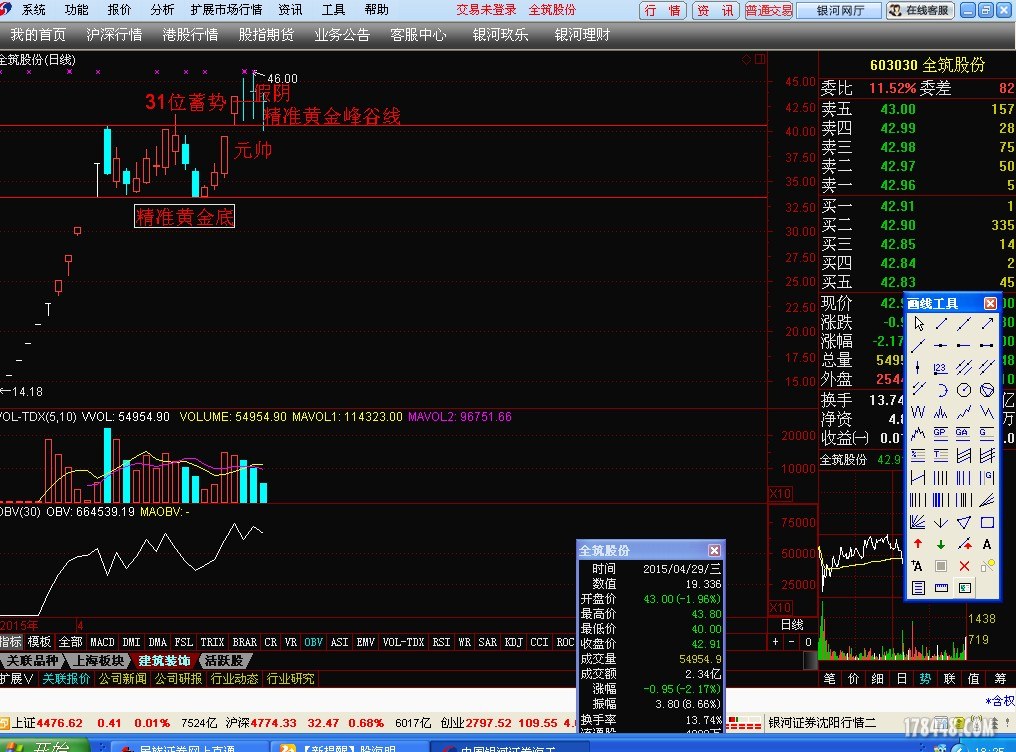Place a green down arrow marker
This screenshot has height=752, width=1016.
(941, 544)
